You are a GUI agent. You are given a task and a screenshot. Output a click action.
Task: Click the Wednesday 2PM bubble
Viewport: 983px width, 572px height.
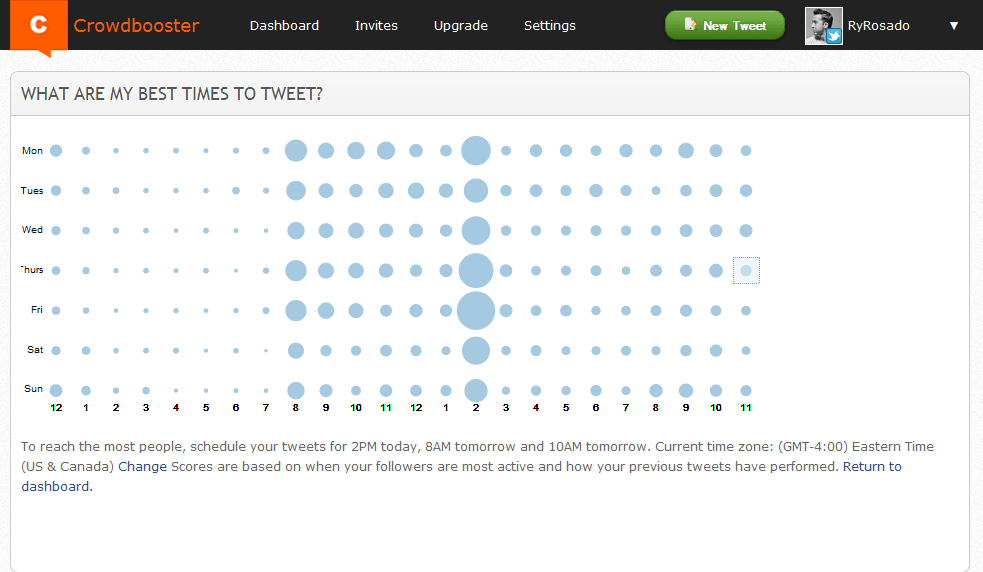[x=476, y=231]
